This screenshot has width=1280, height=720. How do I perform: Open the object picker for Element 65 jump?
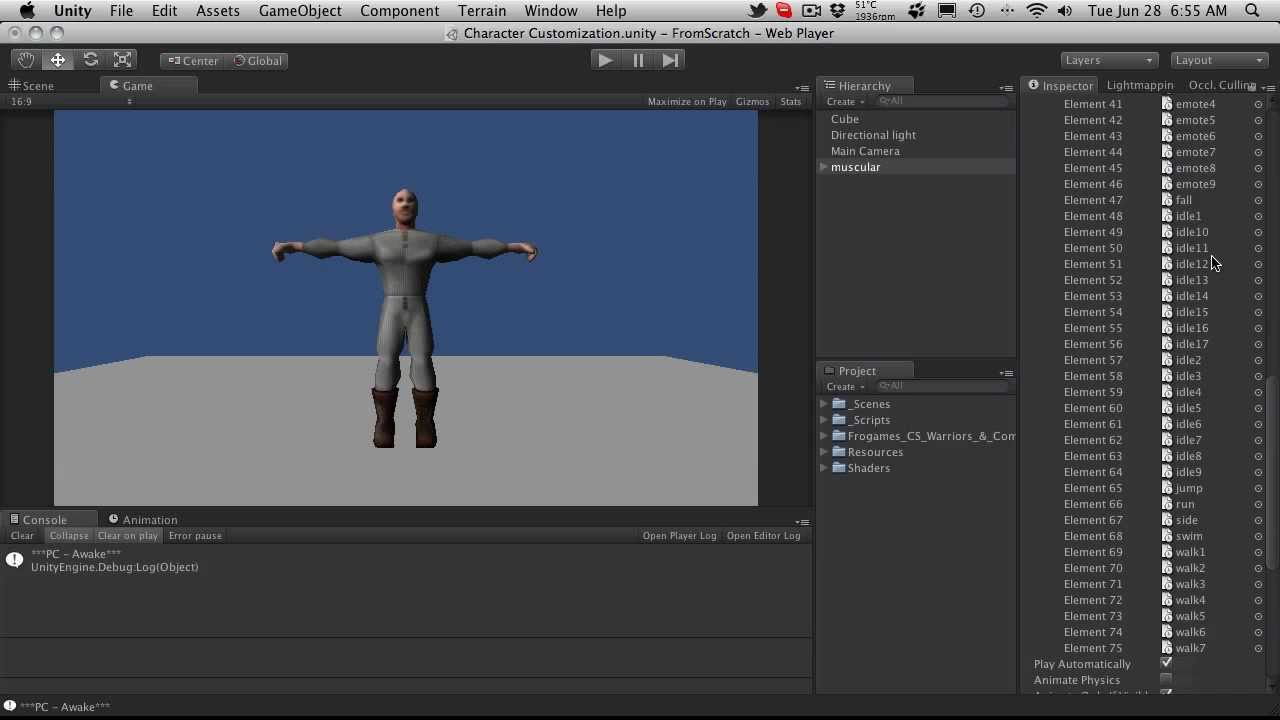(x=1258, y=488)
